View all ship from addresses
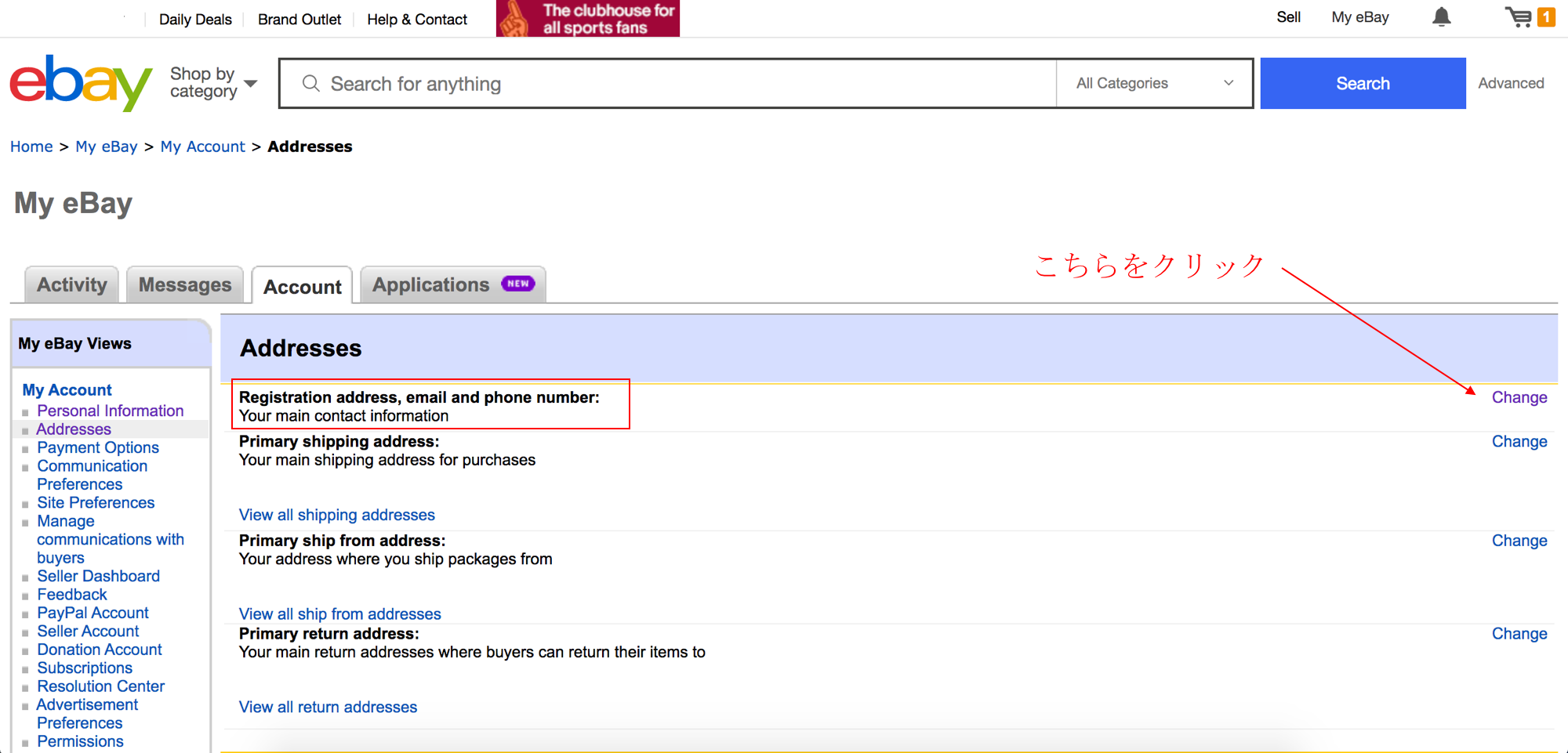 (340, 614)
